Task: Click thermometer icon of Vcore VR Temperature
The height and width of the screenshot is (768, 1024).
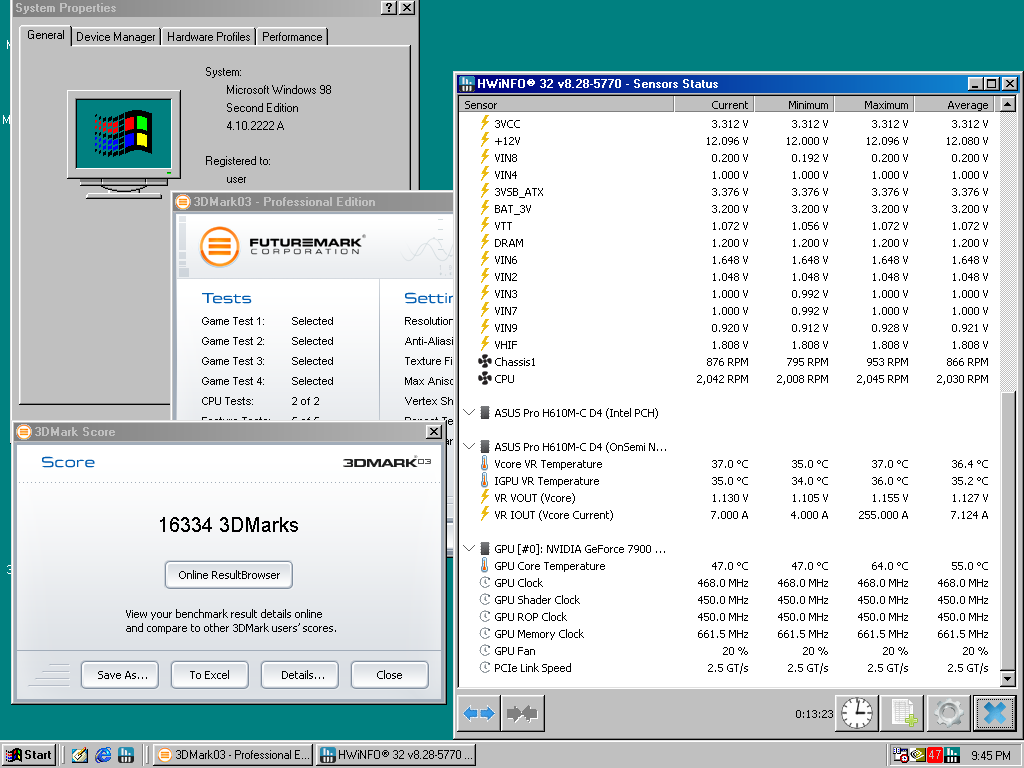Action: pyautogui.click(x=485, y=464)
